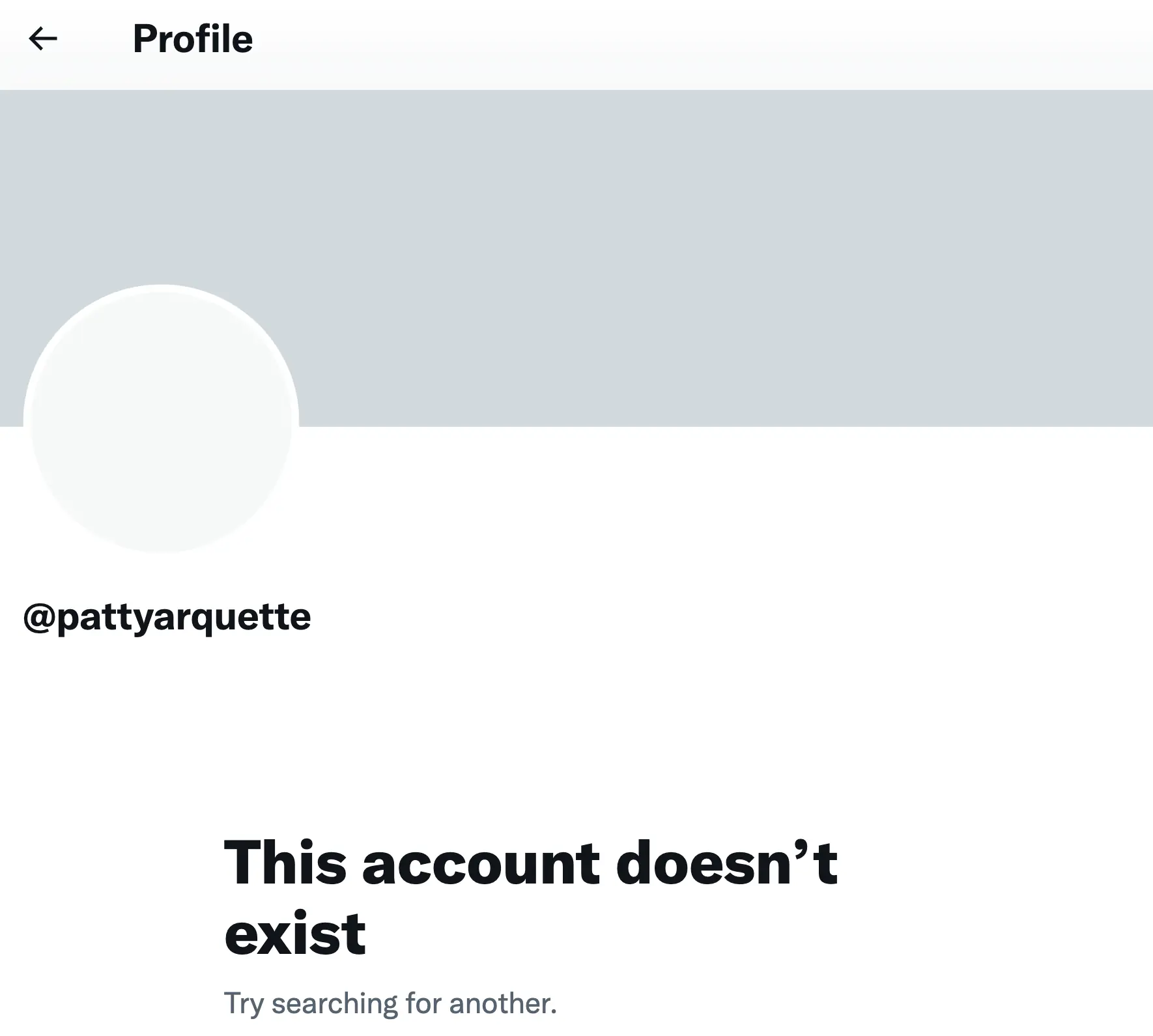Click the empty space right of the handle
The height and width of the screenshot is (1036, 1153).
point(651,617)
